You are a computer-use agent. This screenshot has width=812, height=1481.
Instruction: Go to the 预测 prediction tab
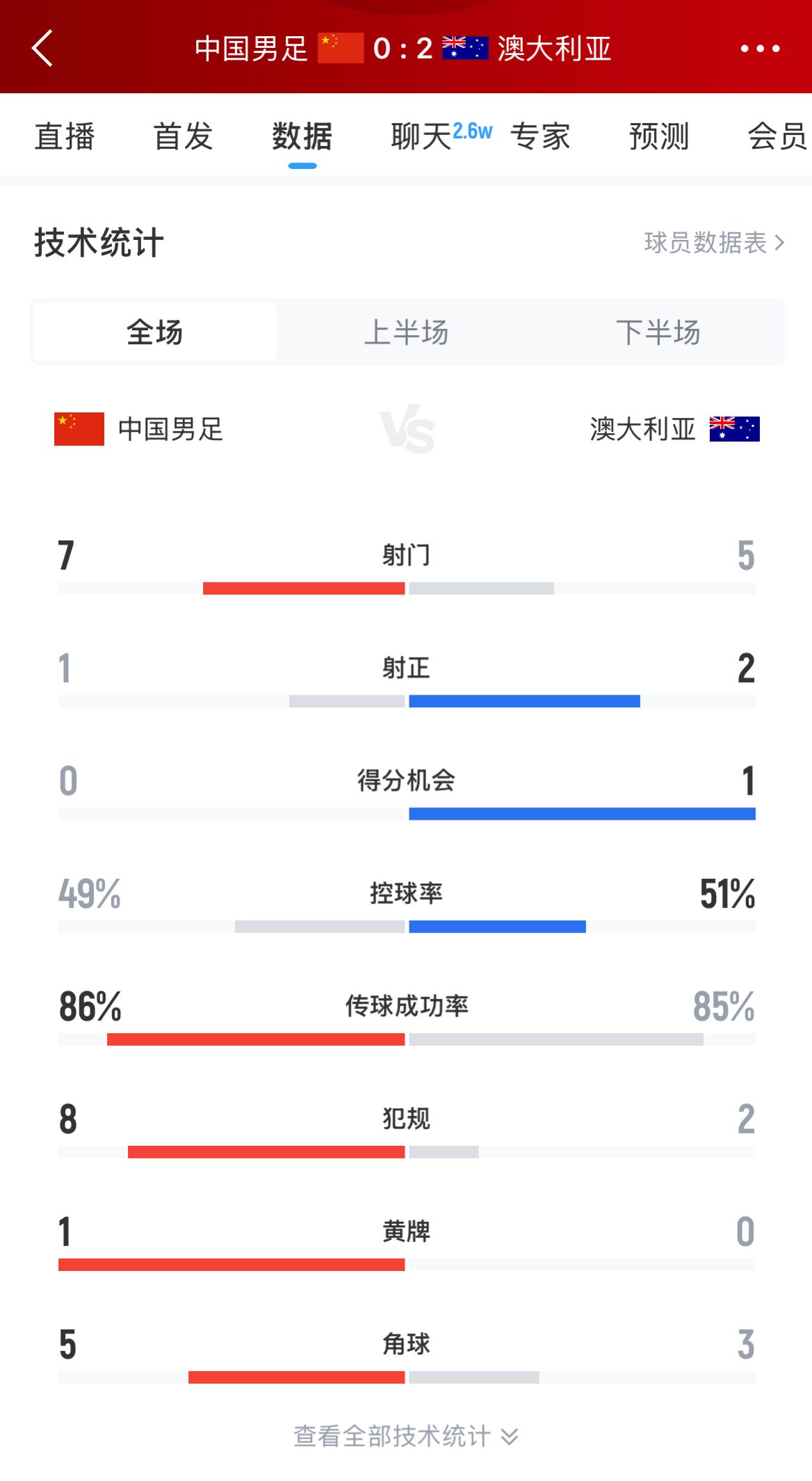click(x=658, y=136)
